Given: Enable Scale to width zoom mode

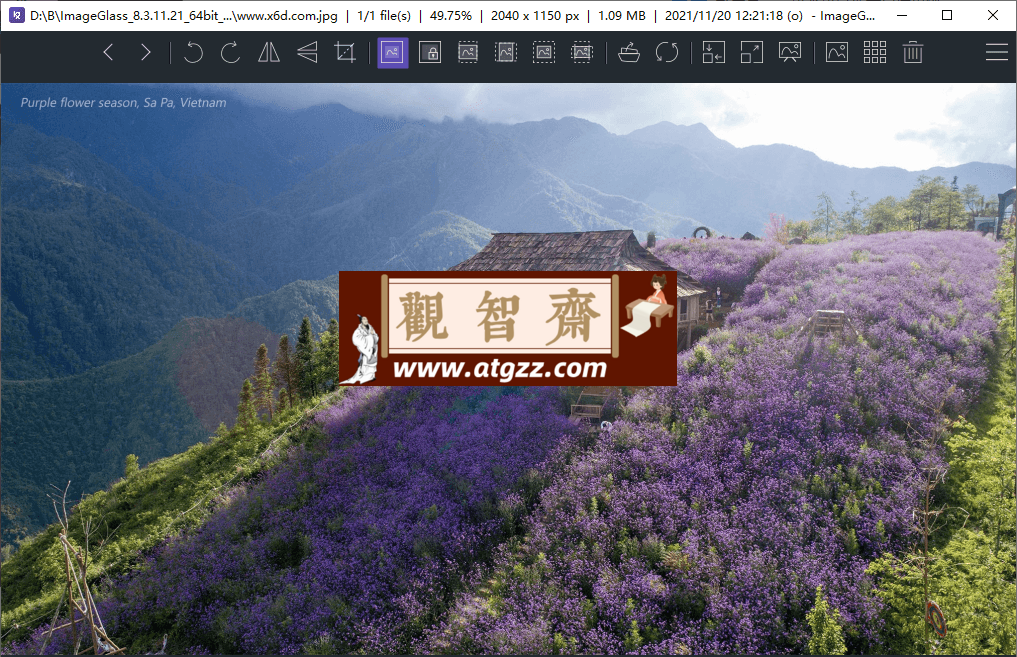Looking at the screenshot, I should 468,53.
